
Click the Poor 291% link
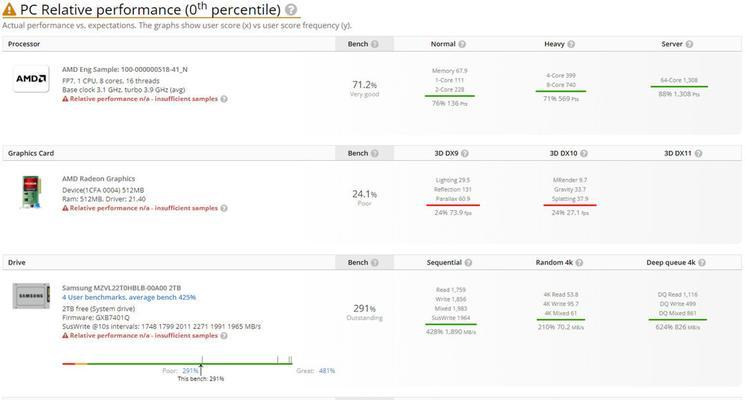190,371
